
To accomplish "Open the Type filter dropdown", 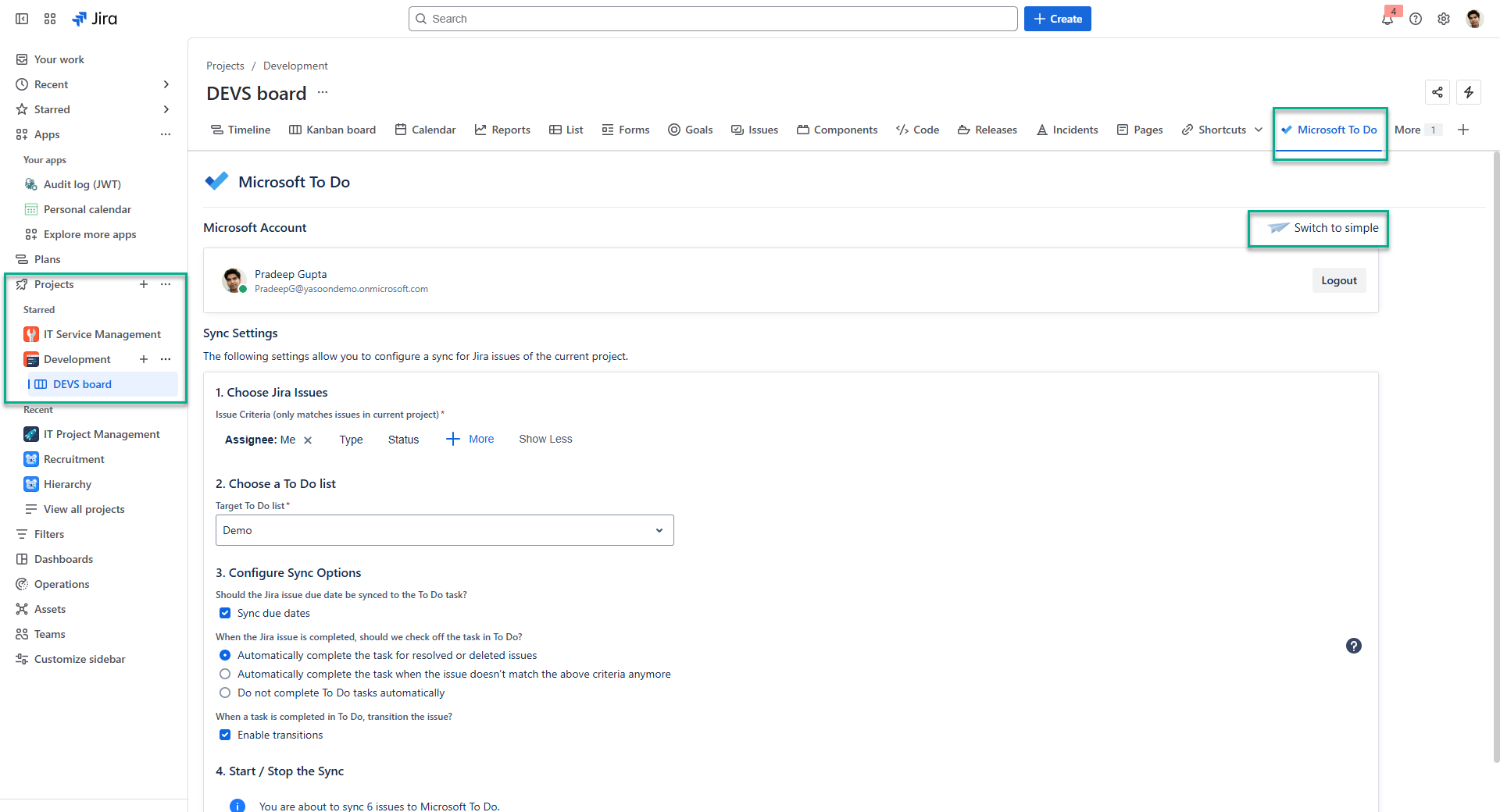I will (x=351, y=440).
